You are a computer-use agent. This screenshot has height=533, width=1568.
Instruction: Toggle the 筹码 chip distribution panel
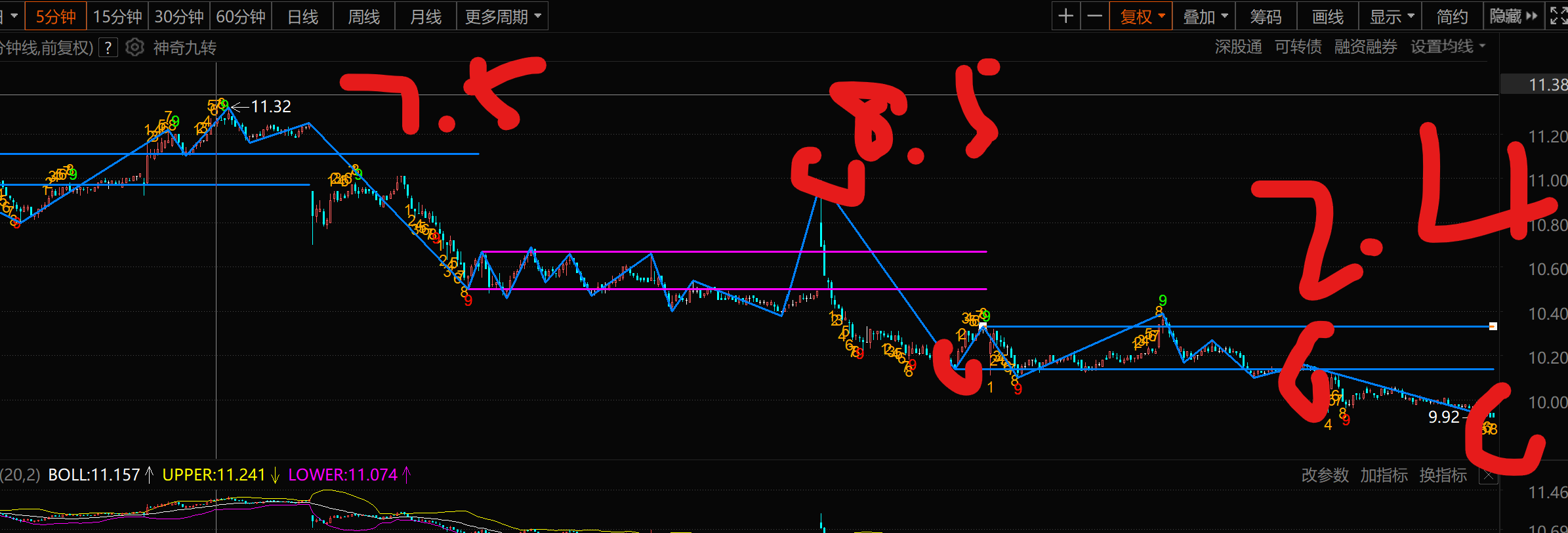(x=1266, y=16)
